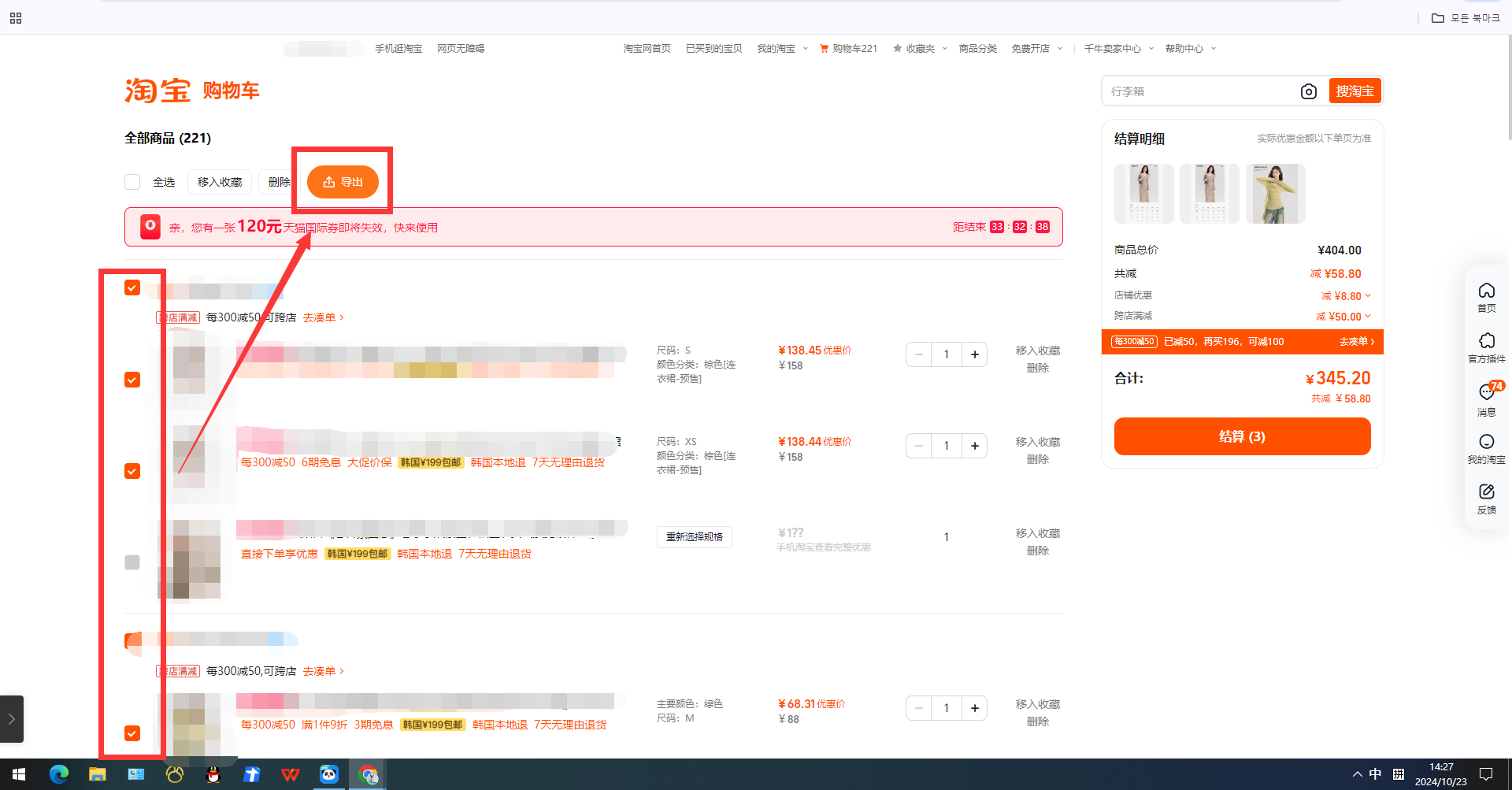The image size is (1512, 790).
Task: Uncheck the size S item checkbox
Action: 132,380
